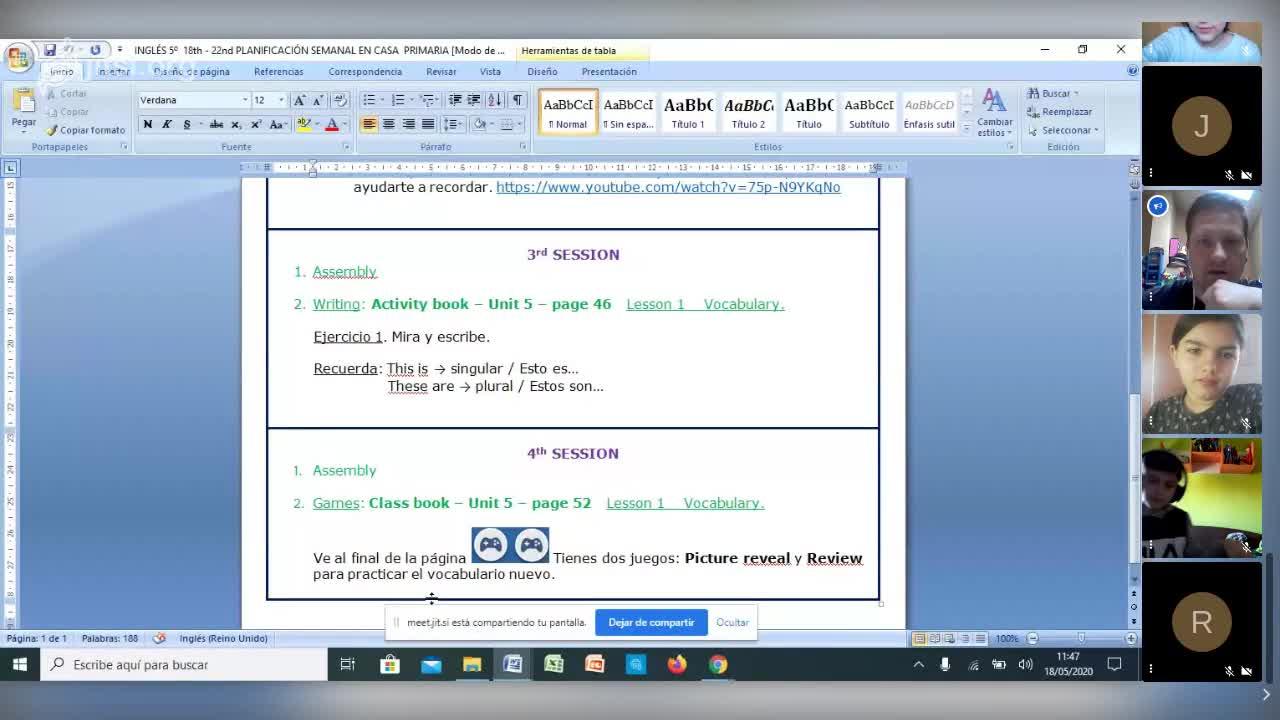Align text left
Screen dimensions: 1280x720
[x=369, y=125]
